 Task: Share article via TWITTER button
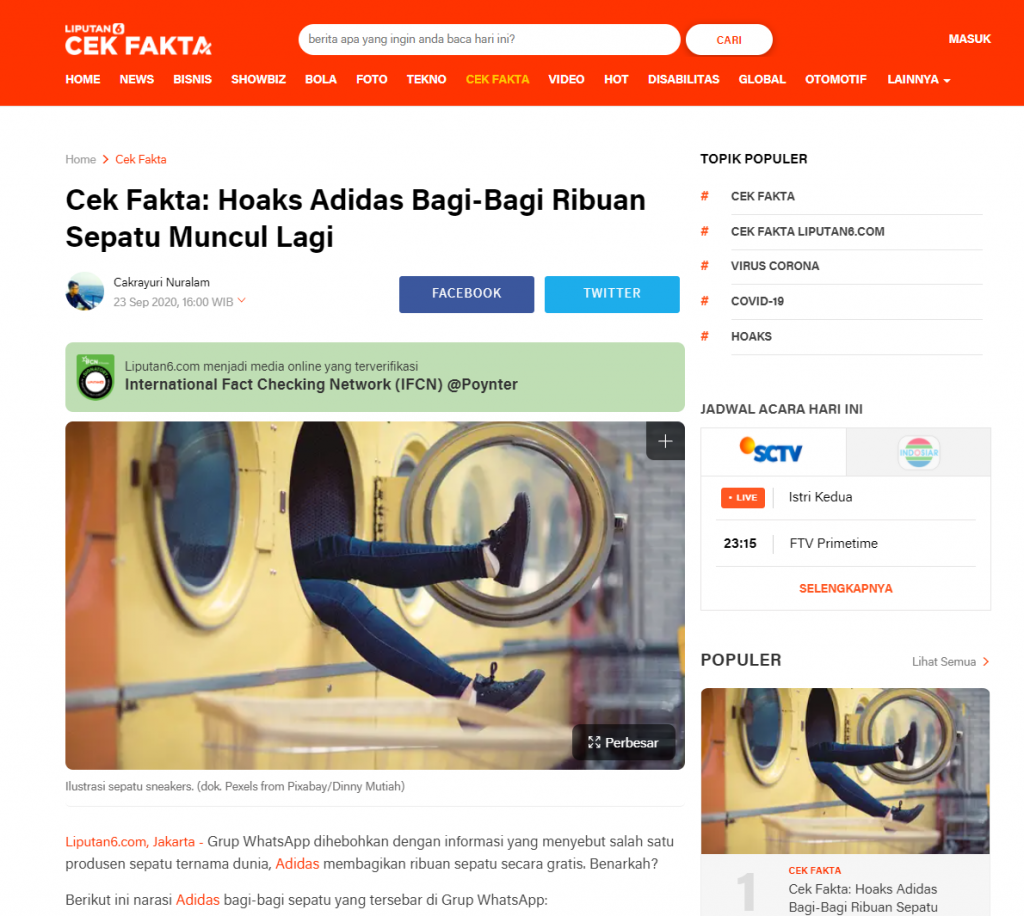pos(612,294)
